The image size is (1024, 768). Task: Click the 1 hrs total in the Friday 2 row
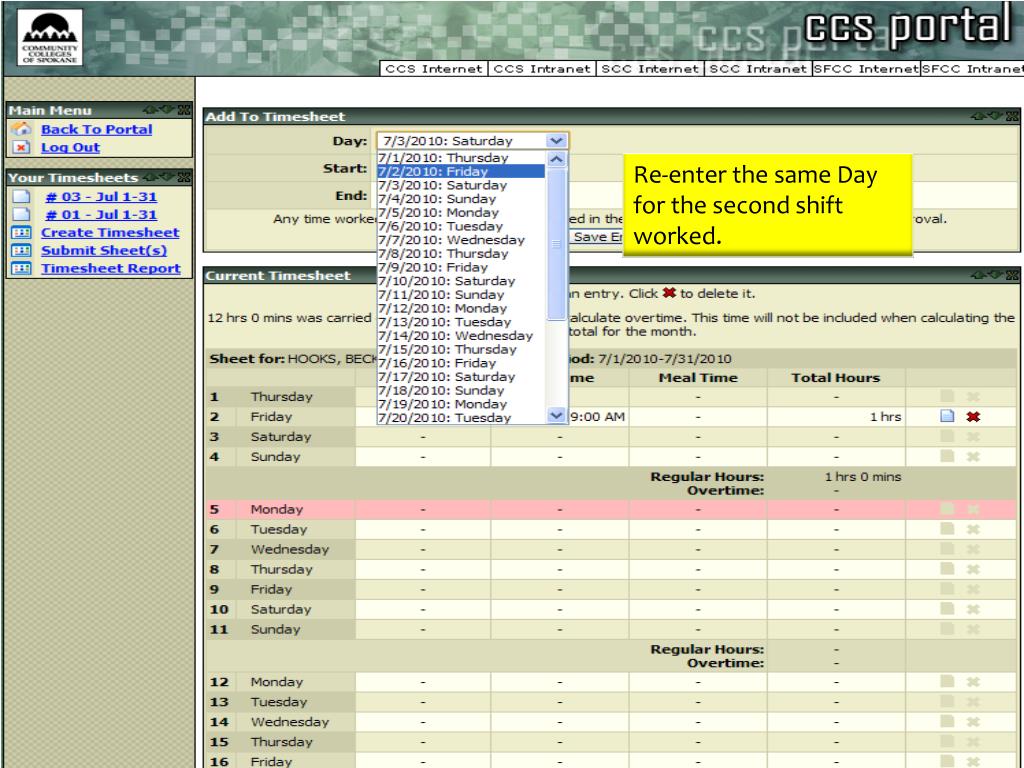point(886,417)
